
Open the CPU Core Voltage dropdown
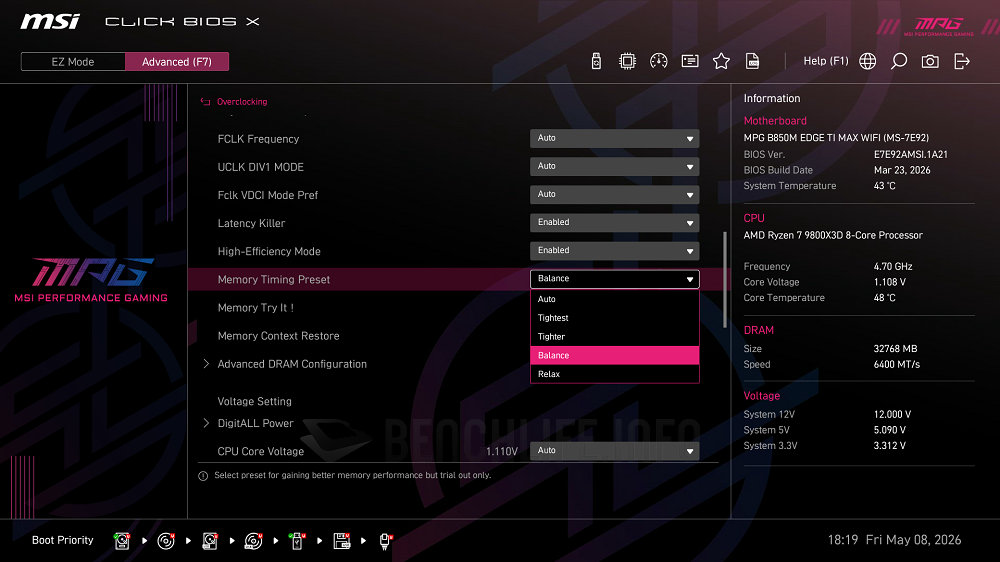[614, 451]
